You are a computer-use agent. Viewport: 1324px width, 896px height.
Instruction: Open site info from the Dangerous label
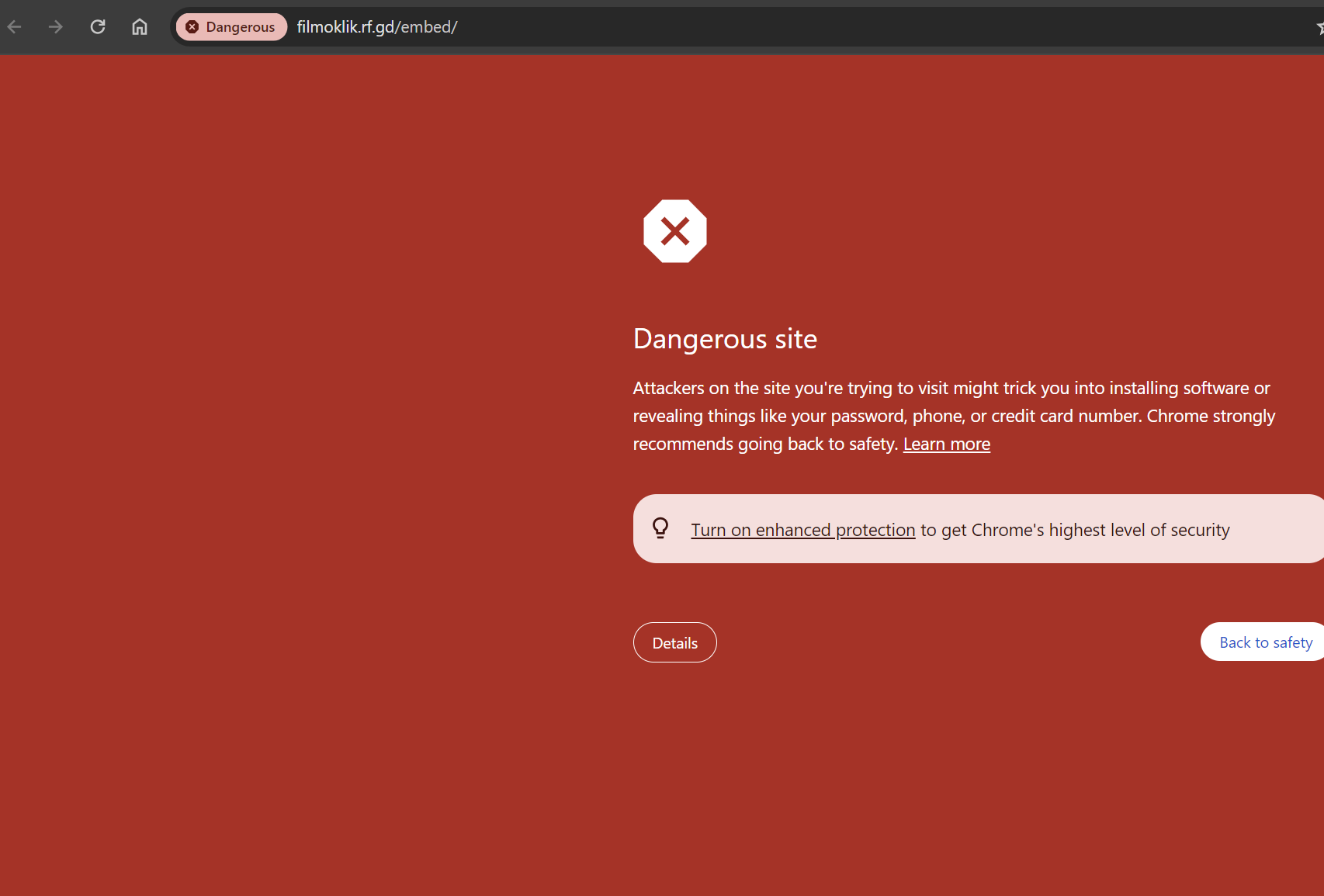coord(240,27)
